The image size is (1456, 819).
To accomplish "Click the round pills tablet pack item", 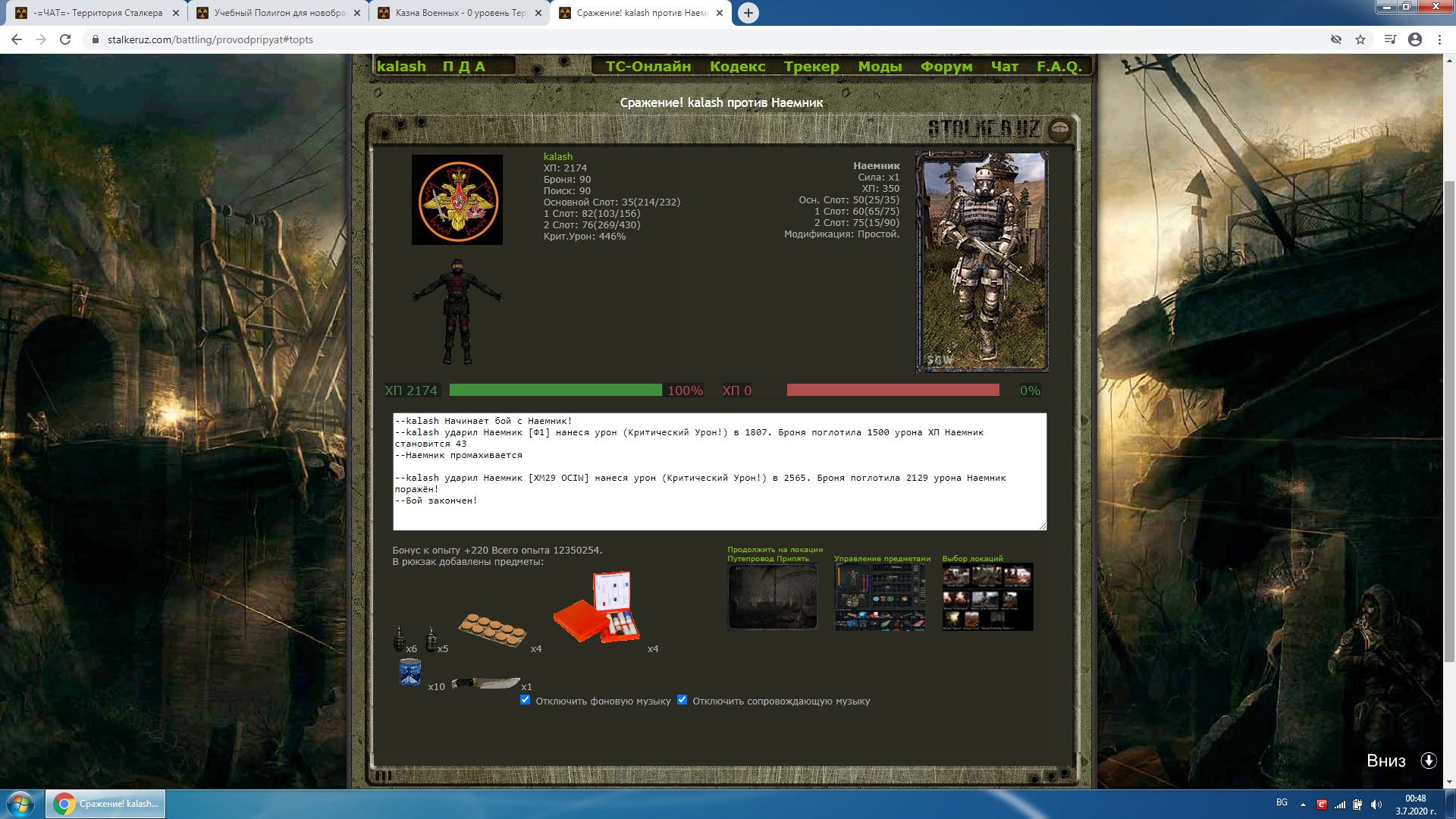I will click(492, 629).
